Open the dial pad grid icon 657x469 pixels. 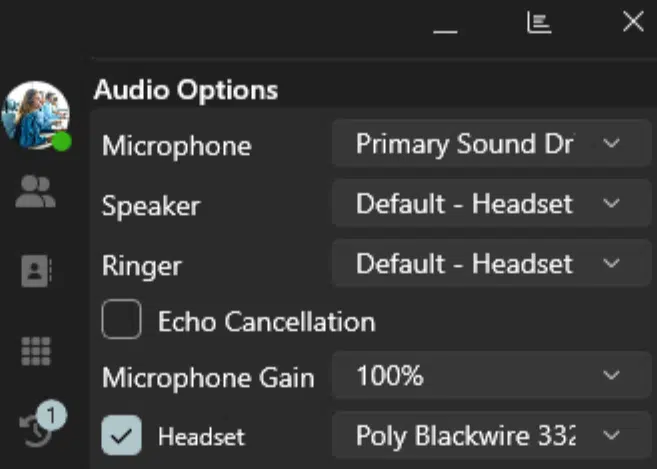(x=36, y=351)
